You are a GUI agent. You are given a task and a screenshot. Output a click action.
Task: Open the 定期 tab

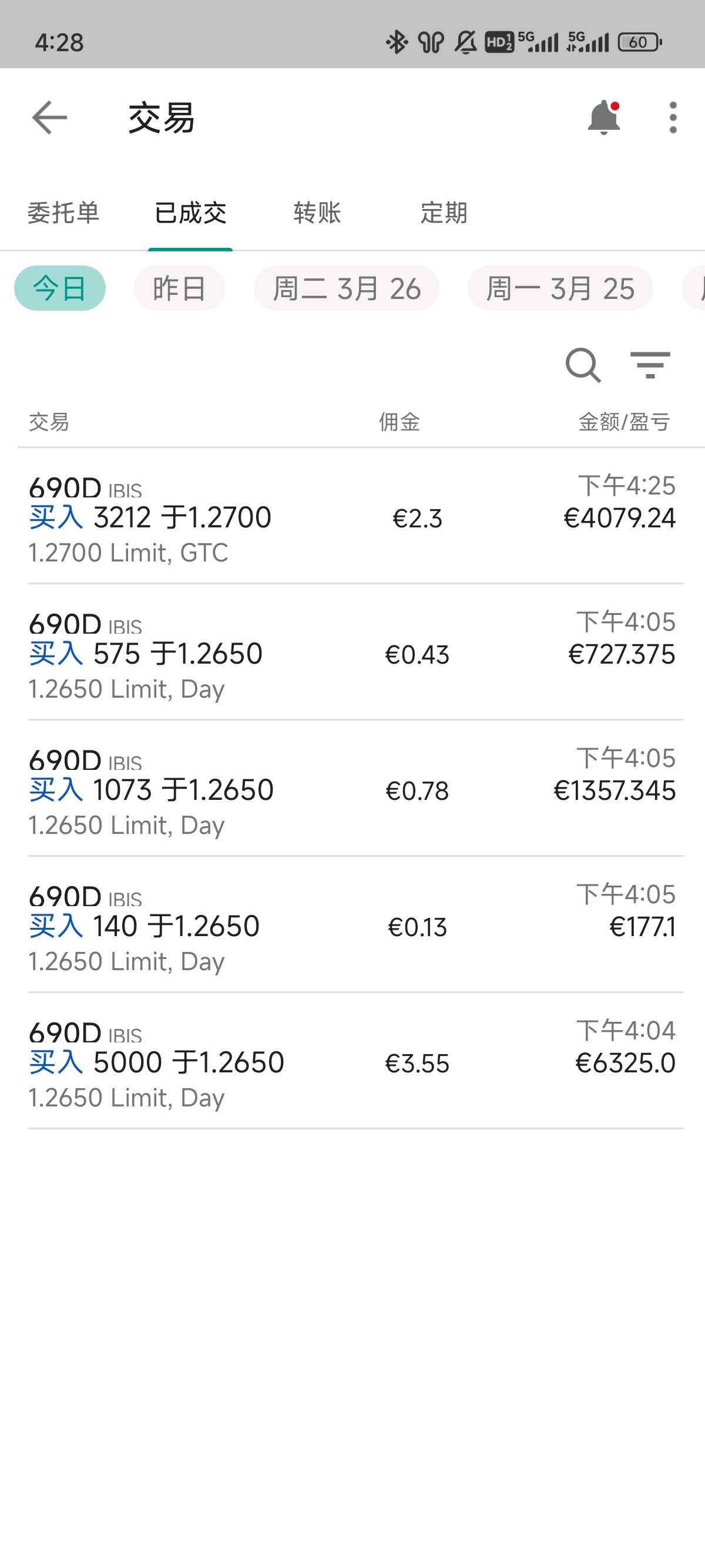point(444,213)
